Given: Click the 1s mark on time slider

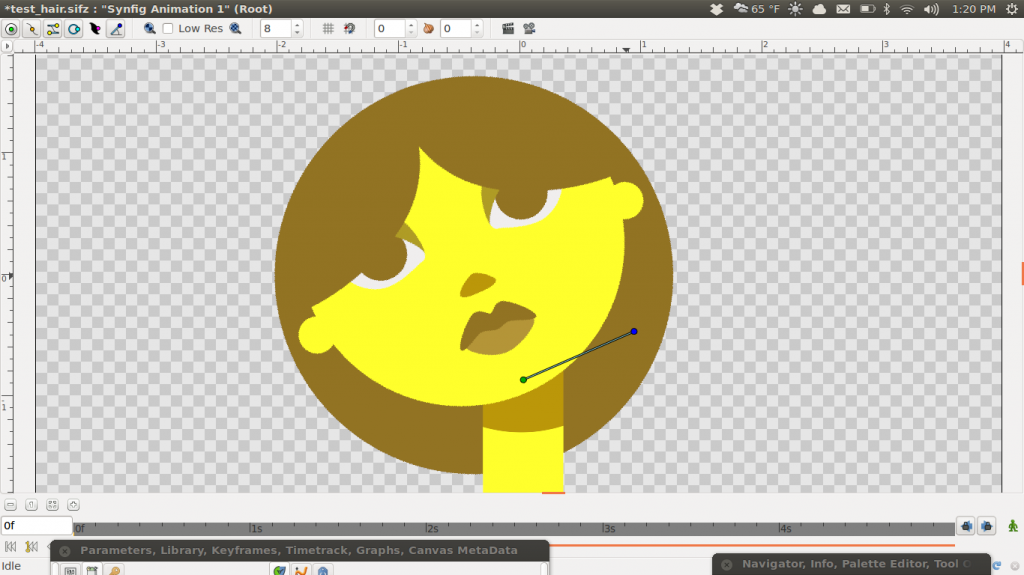Looking at the screenshot, I should click(x=256, y=528).
